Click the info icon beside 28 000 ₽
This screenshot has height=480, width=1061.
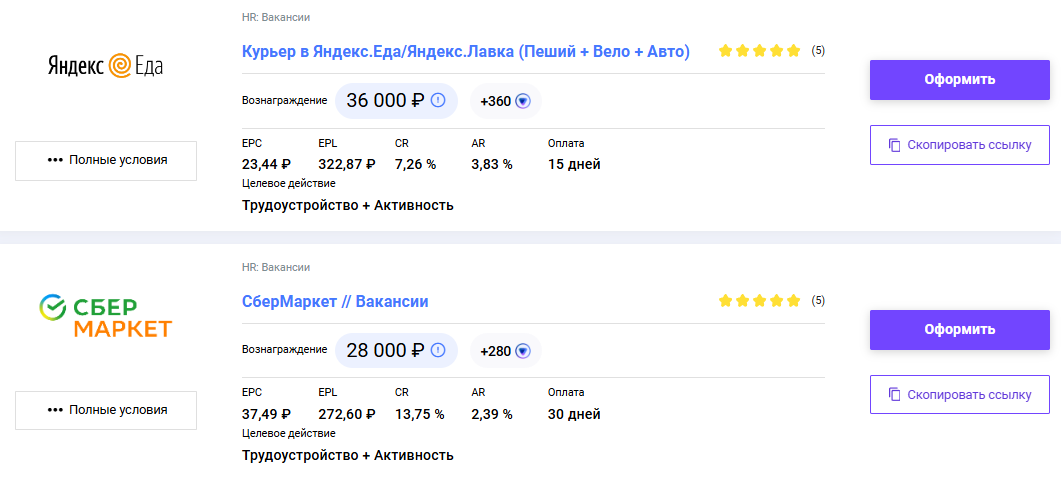pos(438,351)
